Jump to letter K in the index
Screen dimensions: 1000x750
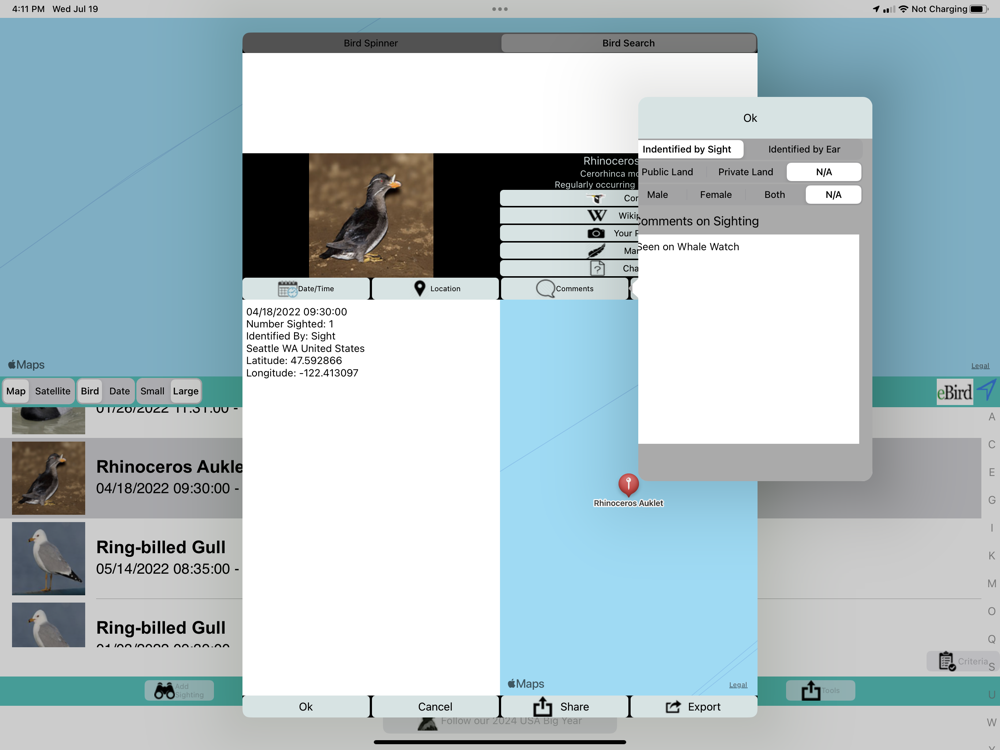pyautogui.click(x=992, y=556)
